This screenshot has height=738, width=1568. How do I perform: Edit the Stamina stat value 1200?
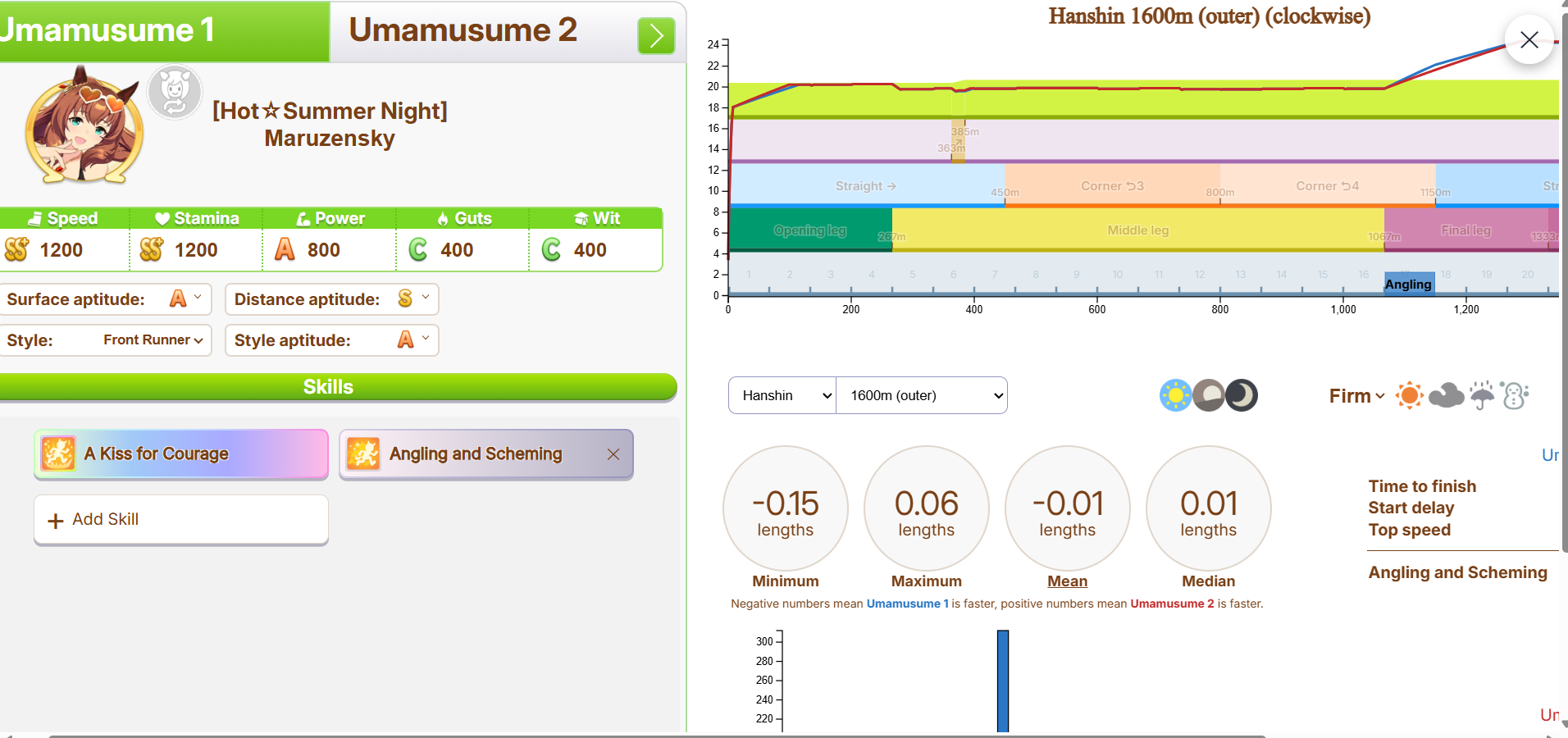[196, 250]
